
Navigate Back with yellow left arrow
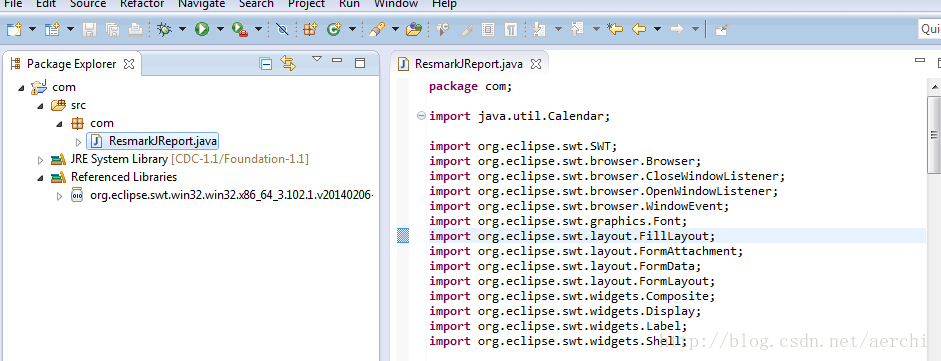(x=639, y=29)
